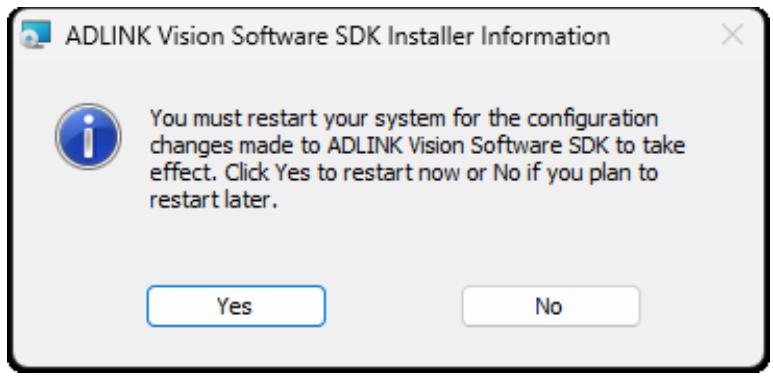
Task: Click the 'You must restart your system' line
Action: click(404, 119)
